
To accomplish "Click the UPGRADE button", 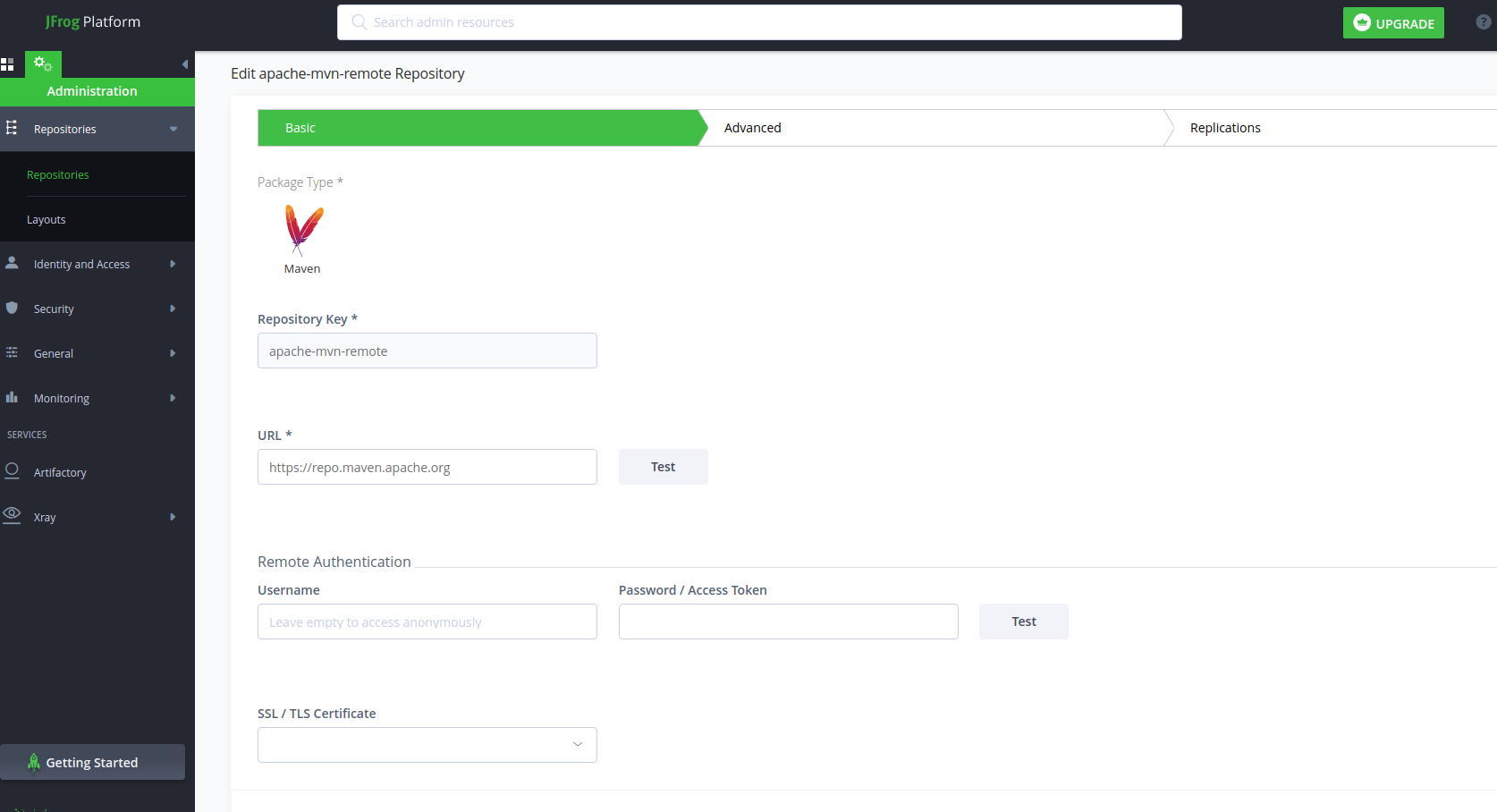I will (1393, 23).
